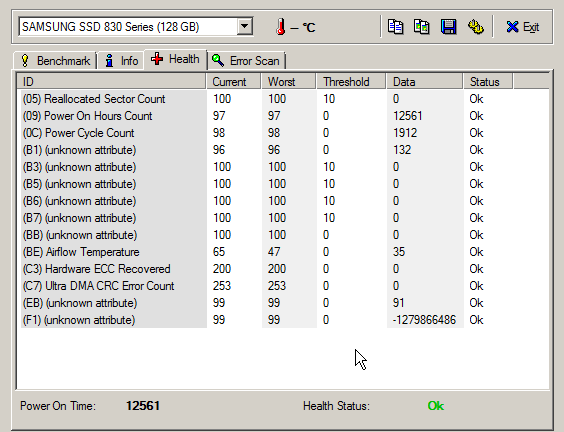Screen dimensions: 564x432
Task: Click data value 12561 in the table
Action: tap(408, 116)
